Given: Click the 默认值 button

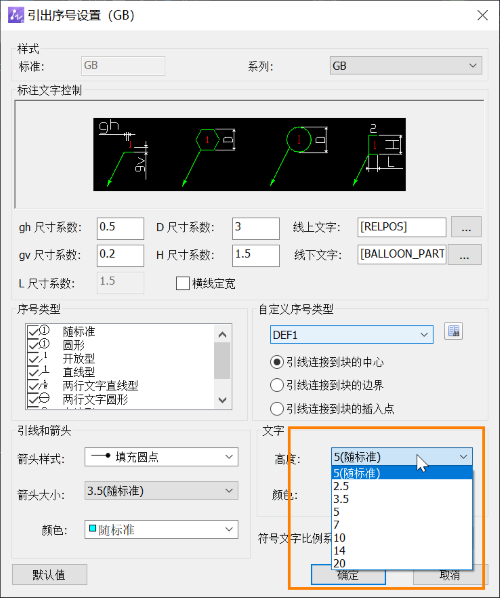Looking at the screenshot, I should 50,574.
